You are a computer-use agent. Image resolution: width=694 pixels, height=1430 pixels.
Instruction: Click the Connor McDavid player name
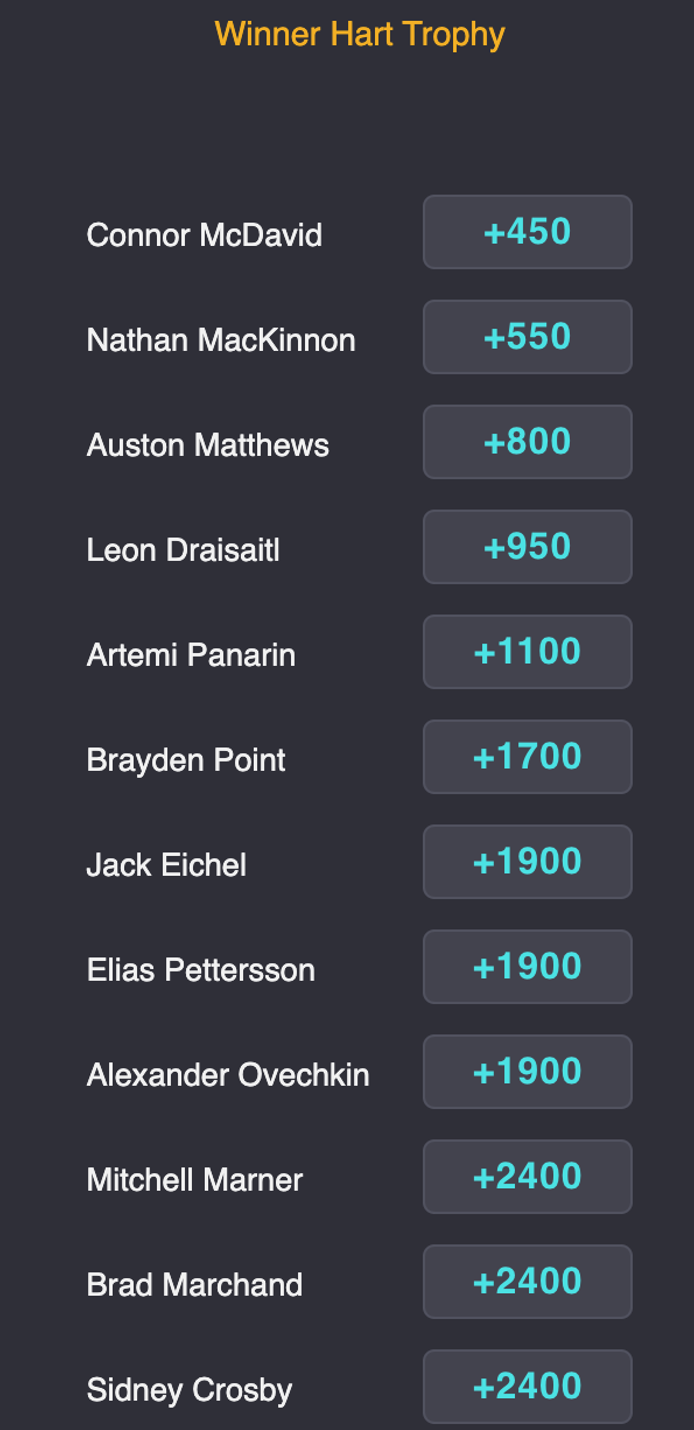pyautogui.click(x=204, y=235)
